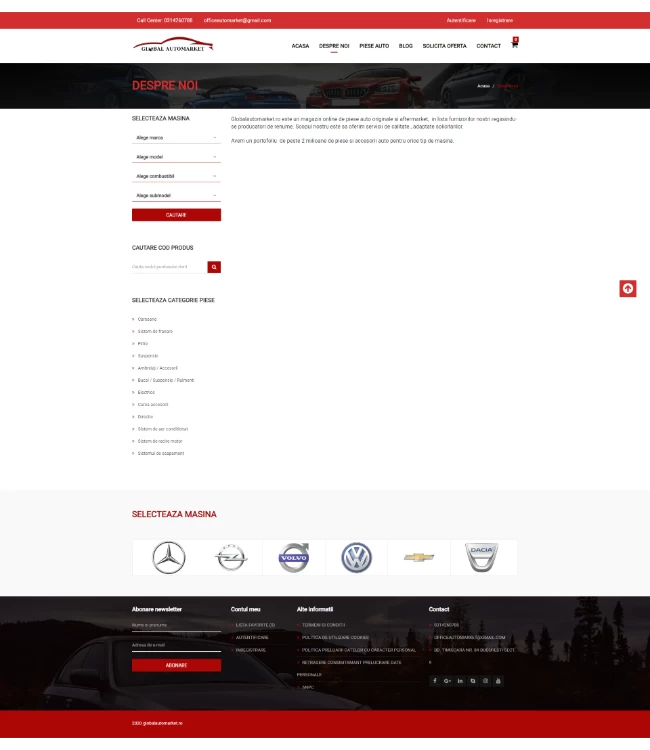The height and width of the screenshot is (750, 650).
Task: Open Ambreiaj / Accesorii category
Action: (157, 368)
